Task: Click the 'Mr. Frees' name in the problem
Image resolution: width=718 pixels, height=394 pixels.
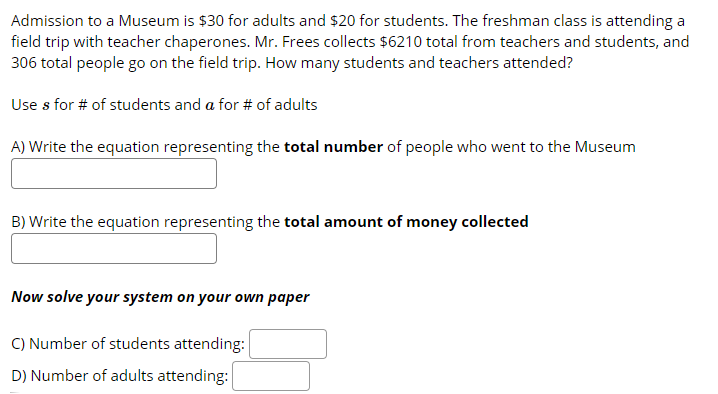Action: tap(287, 42)
